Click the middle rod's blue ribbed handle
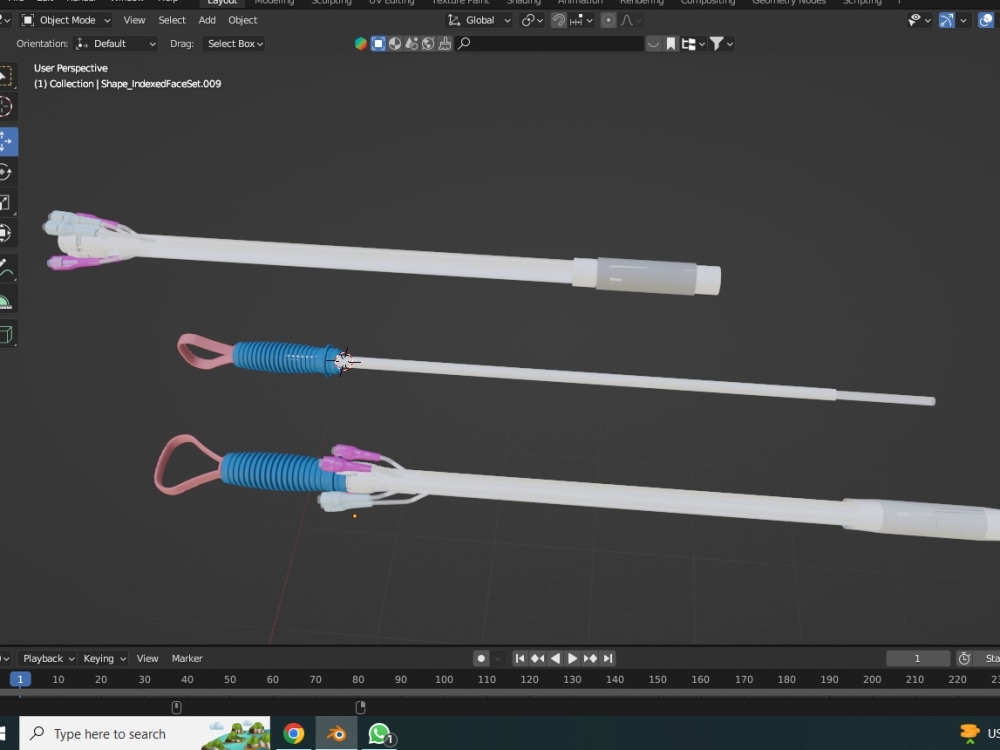The image size is (1000, 750). [x=284, y=358]
